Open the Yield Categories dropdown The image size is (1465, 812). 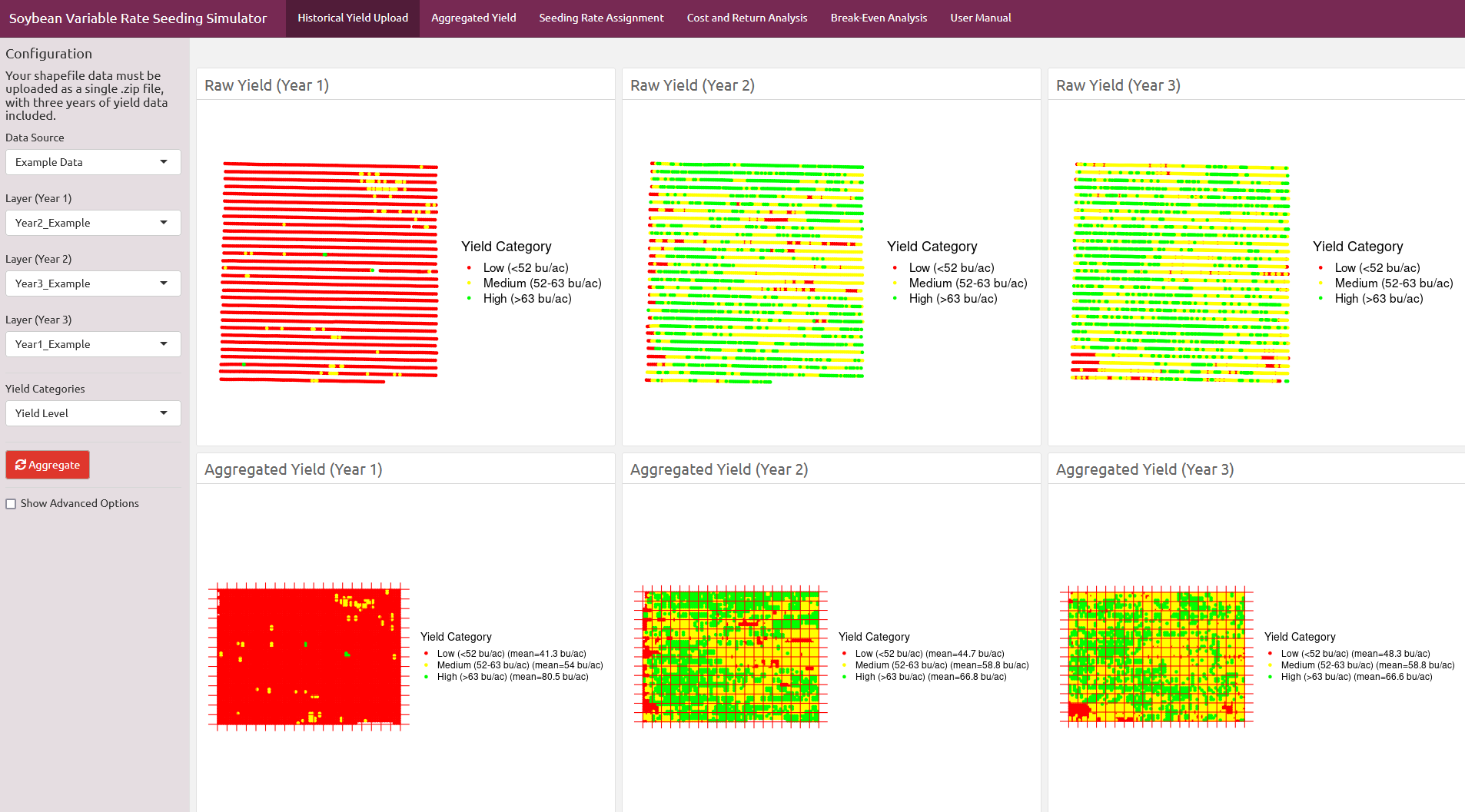click(x=93, y=413)
